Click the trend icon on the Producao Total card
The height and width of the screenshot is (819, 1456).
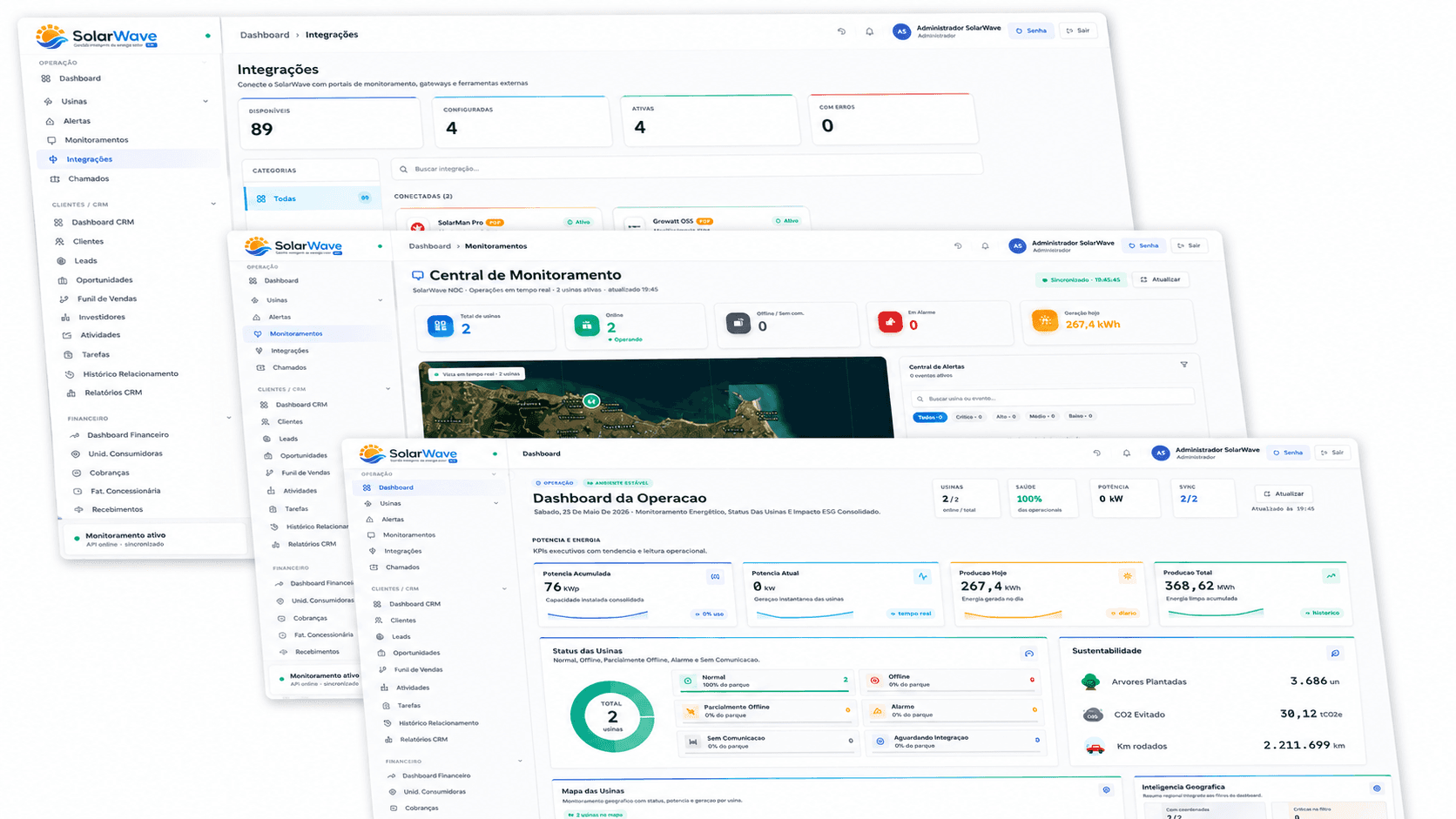tap(1331, 576)
